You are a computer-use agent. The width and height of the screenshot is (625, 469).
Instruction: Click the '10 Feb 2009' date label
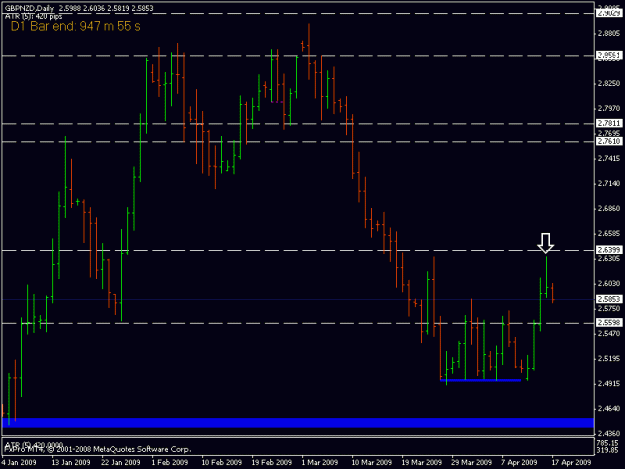[222, 462]
